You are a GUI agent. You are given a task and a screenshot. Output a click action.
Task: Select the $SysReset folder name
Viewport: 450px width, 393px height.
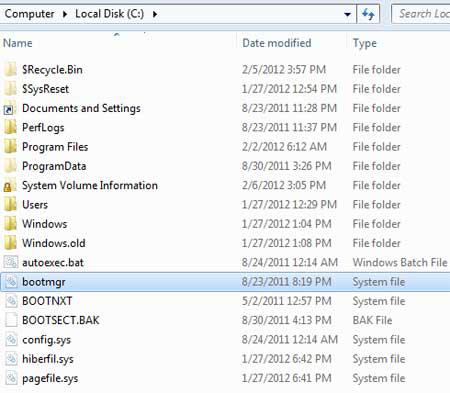click(45, 89)
